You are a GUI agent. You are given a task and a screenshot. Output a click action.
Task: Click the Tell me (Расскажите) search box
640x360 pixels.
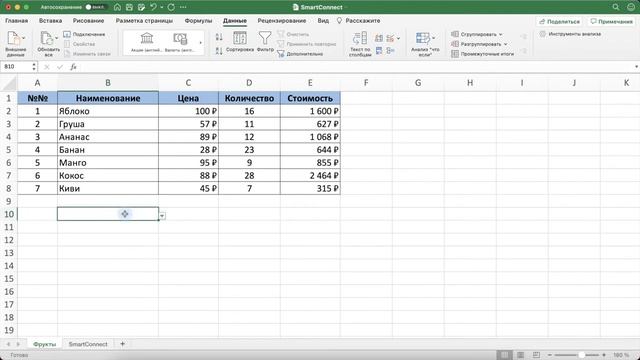(x=359, y=20)
